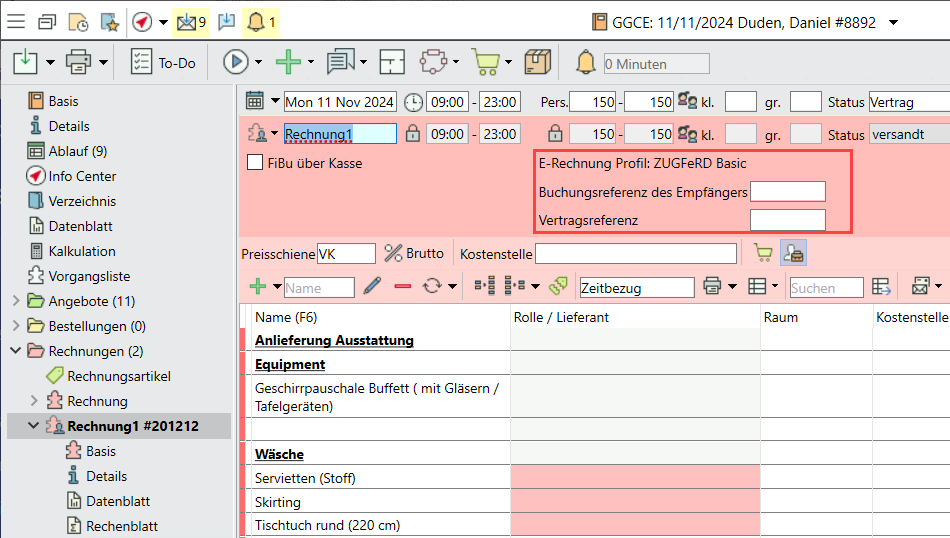Viewport: 950px width, 538px height.
Task: Click the Brutto percent toggle icon
Action: click(x=393, y=254)
